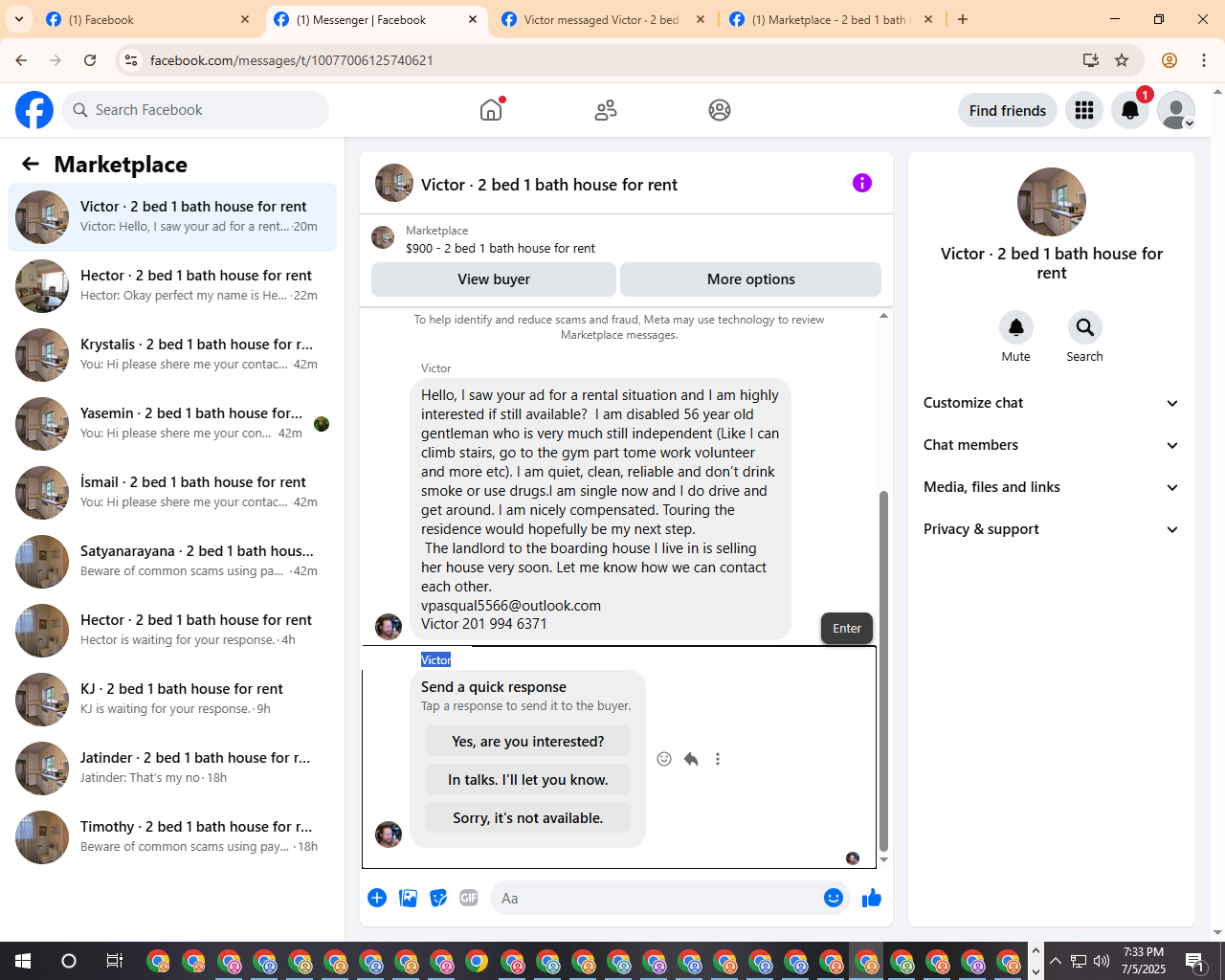
Task: Open KJ conversation waiting for response
Action: (x=172, y=700)
